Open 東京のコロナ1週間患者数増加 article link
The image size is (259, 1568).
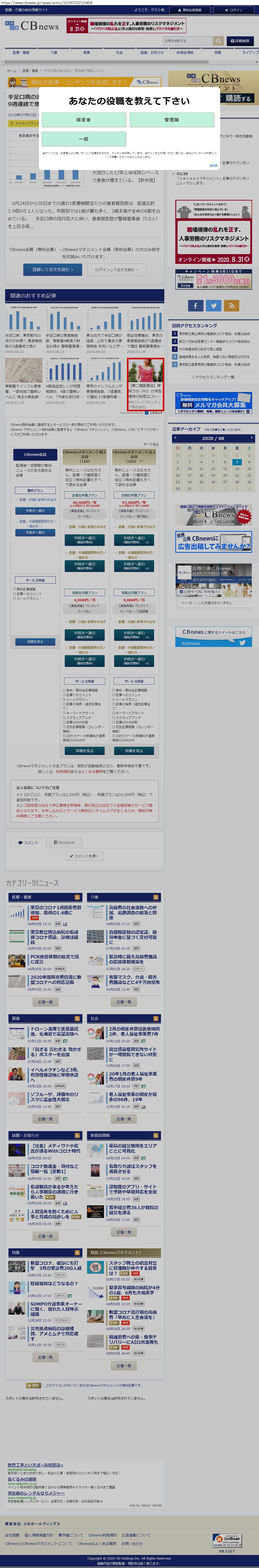[x=56, y=910]
